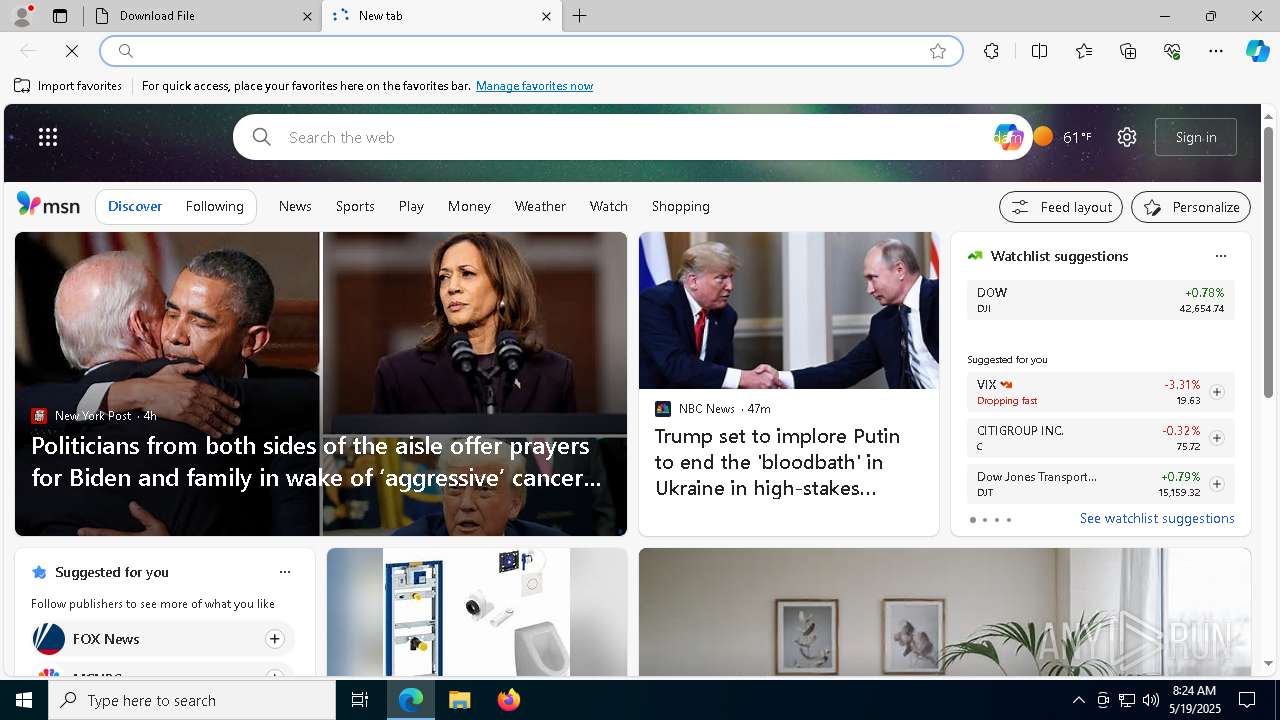Open the Watch menu item
Viewport: 1280px width, 720px height.
click(x=609, y=206)
